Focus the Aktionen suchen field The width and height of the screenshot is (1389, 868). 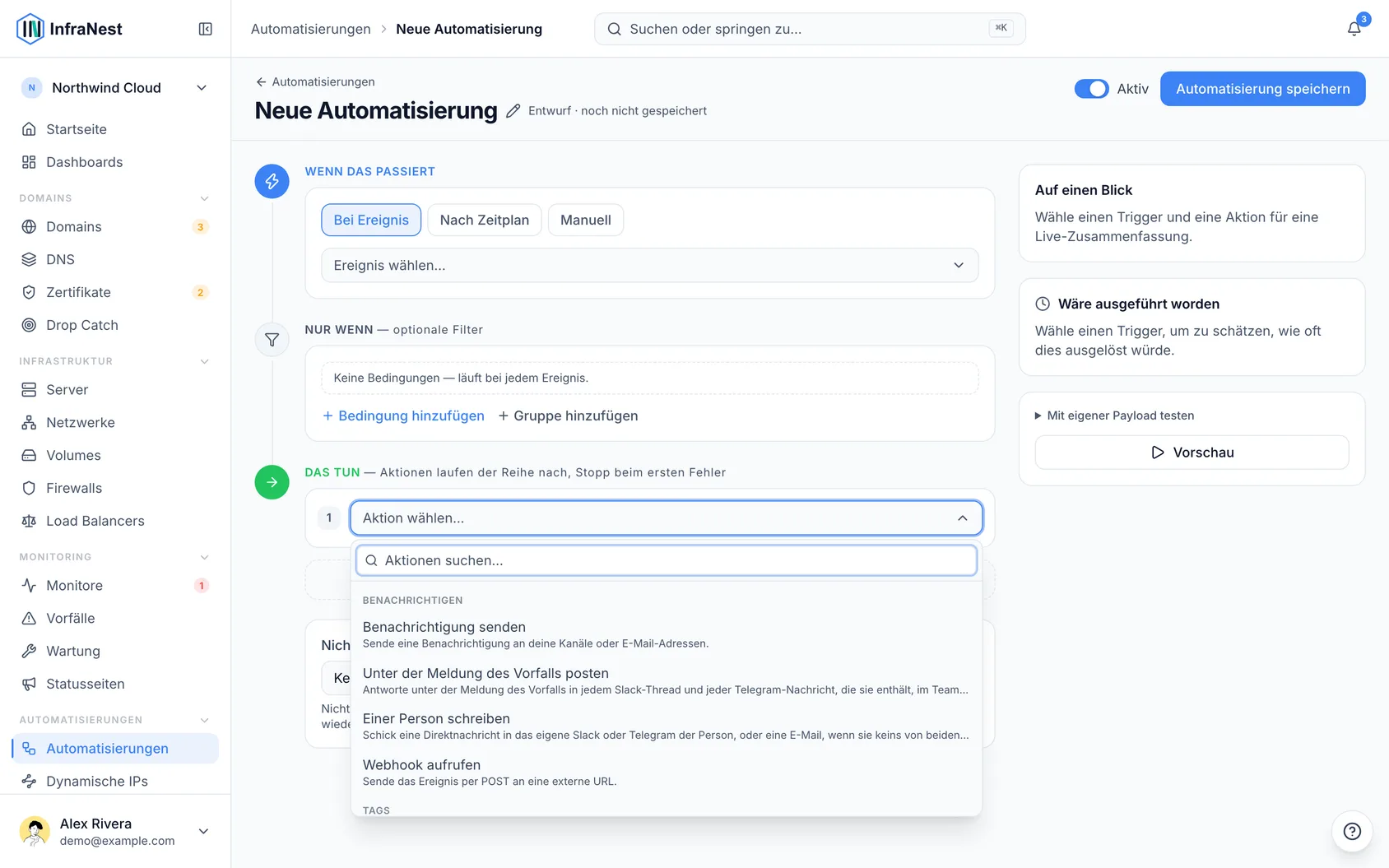point(667,560)
